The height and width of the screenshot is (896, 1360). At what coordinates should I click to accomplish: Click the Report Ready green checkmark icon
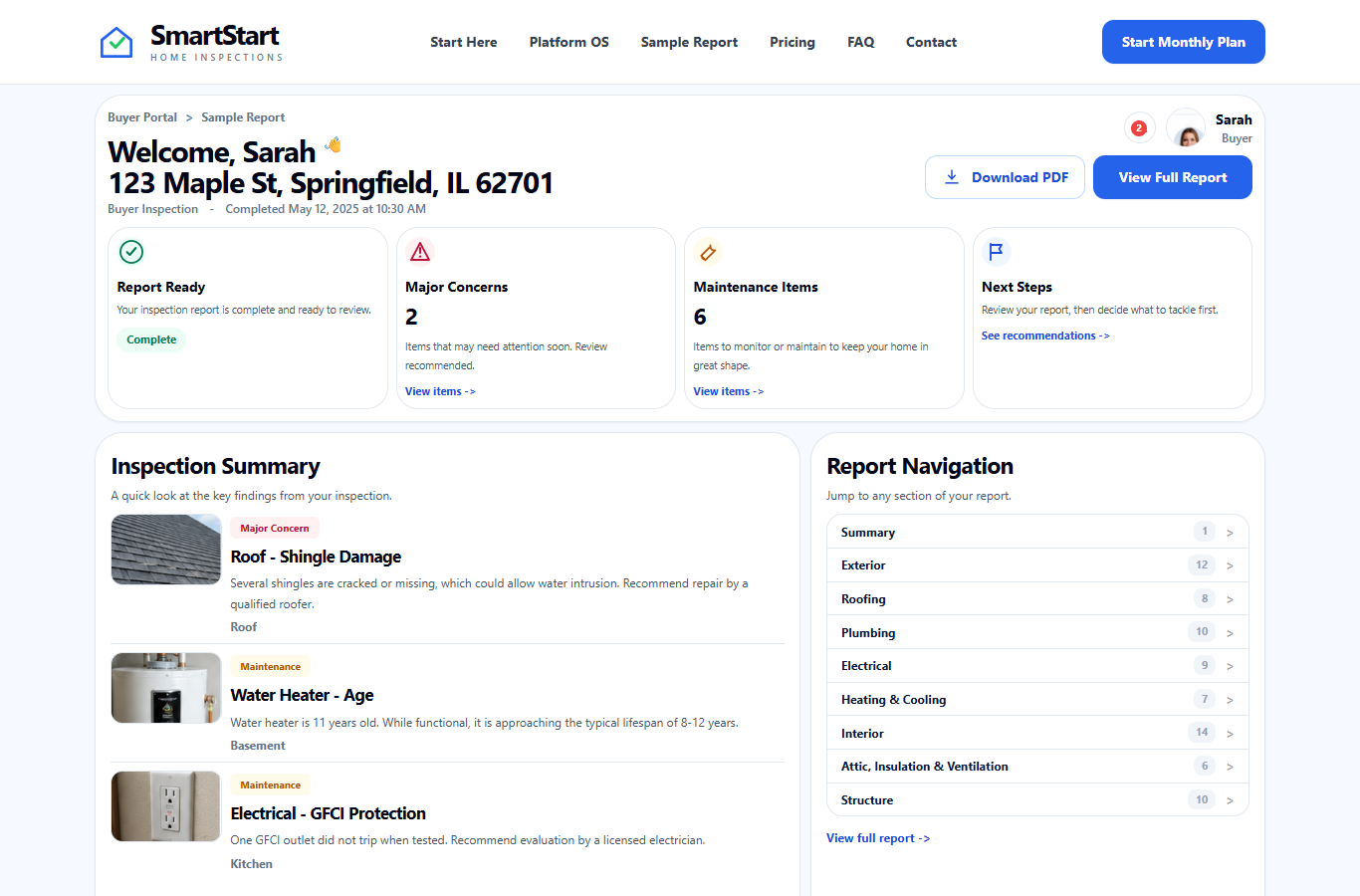coord(131,252)
